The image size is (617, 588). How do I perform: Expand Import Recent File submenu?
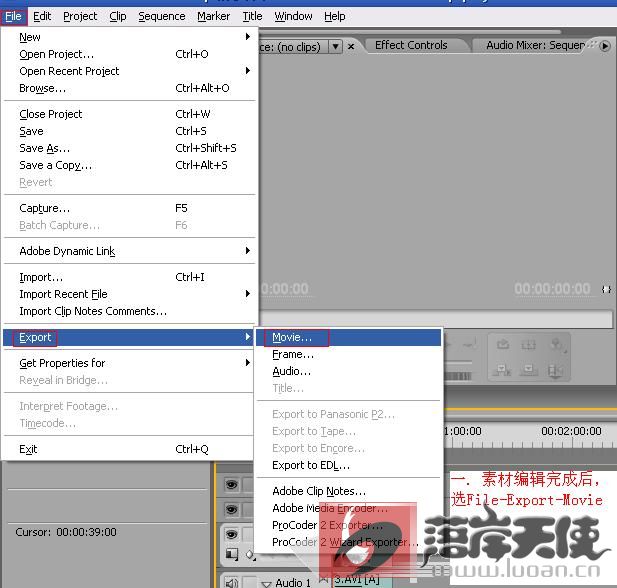[129, 294]
